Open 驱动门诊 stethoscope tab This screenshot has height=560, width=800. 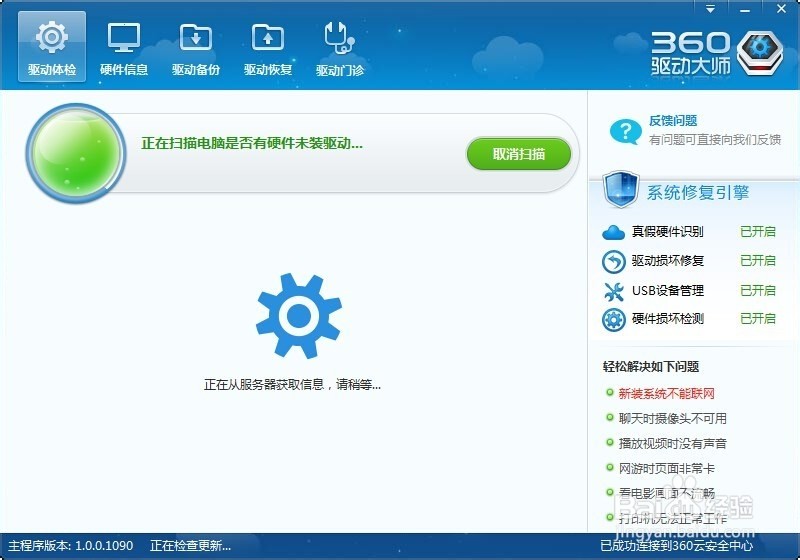point(340,47)
